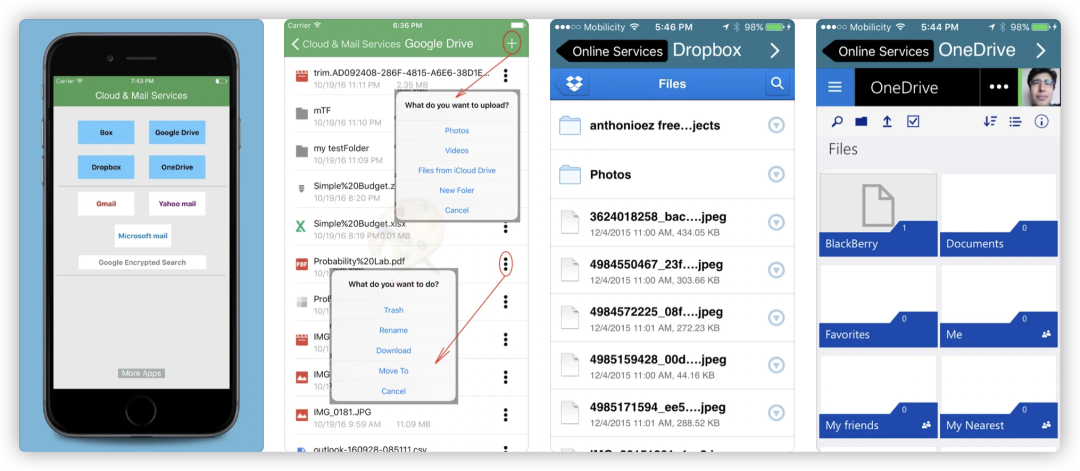Image resolution: width=1080 pixels, height=471 pixels.
Task: Open the Dropbox service button on phone
Action: pos(106,167)
